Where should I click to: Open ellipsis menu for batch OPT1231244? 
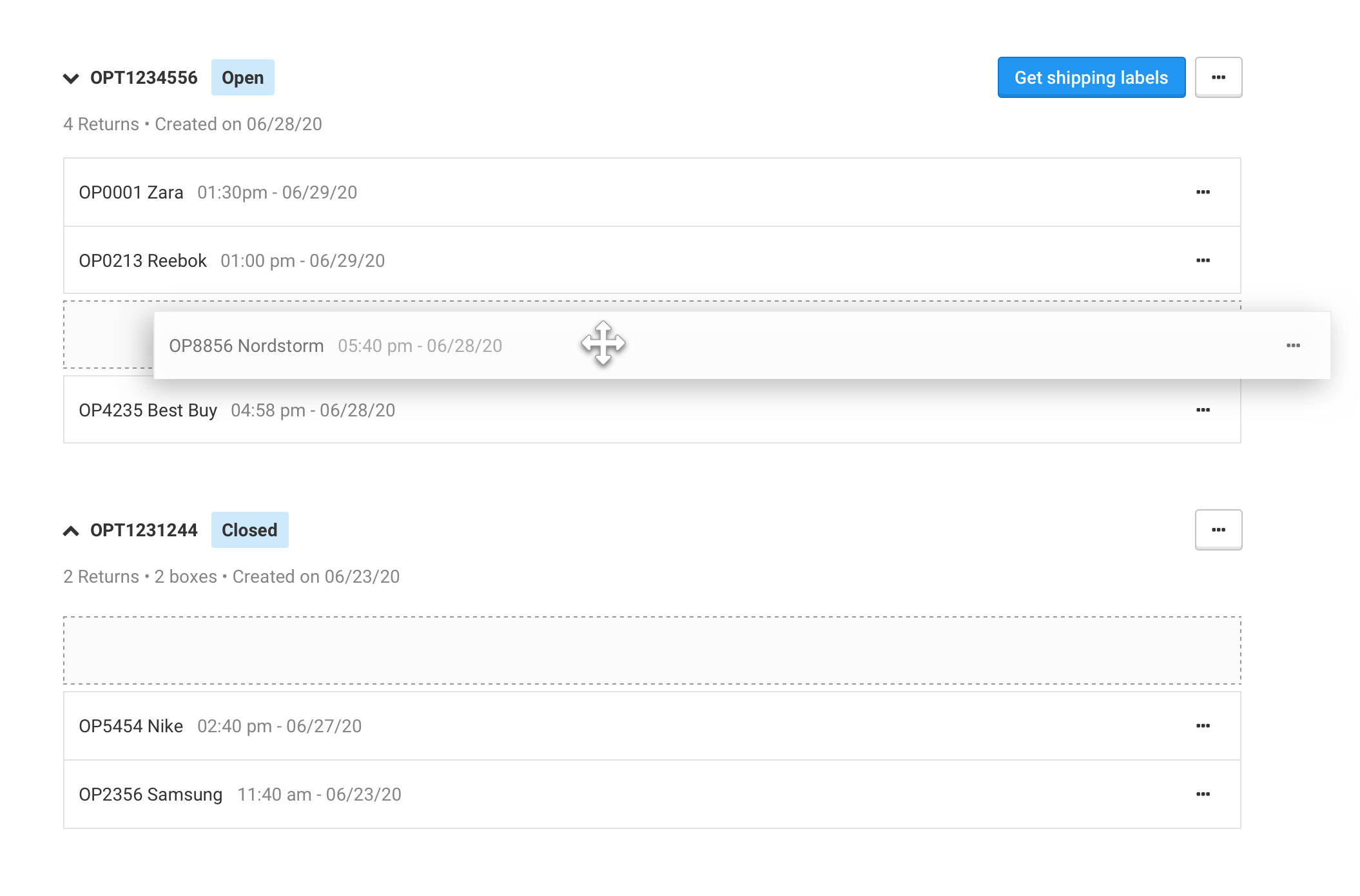pyautogui.click(x=1218, y=530)
